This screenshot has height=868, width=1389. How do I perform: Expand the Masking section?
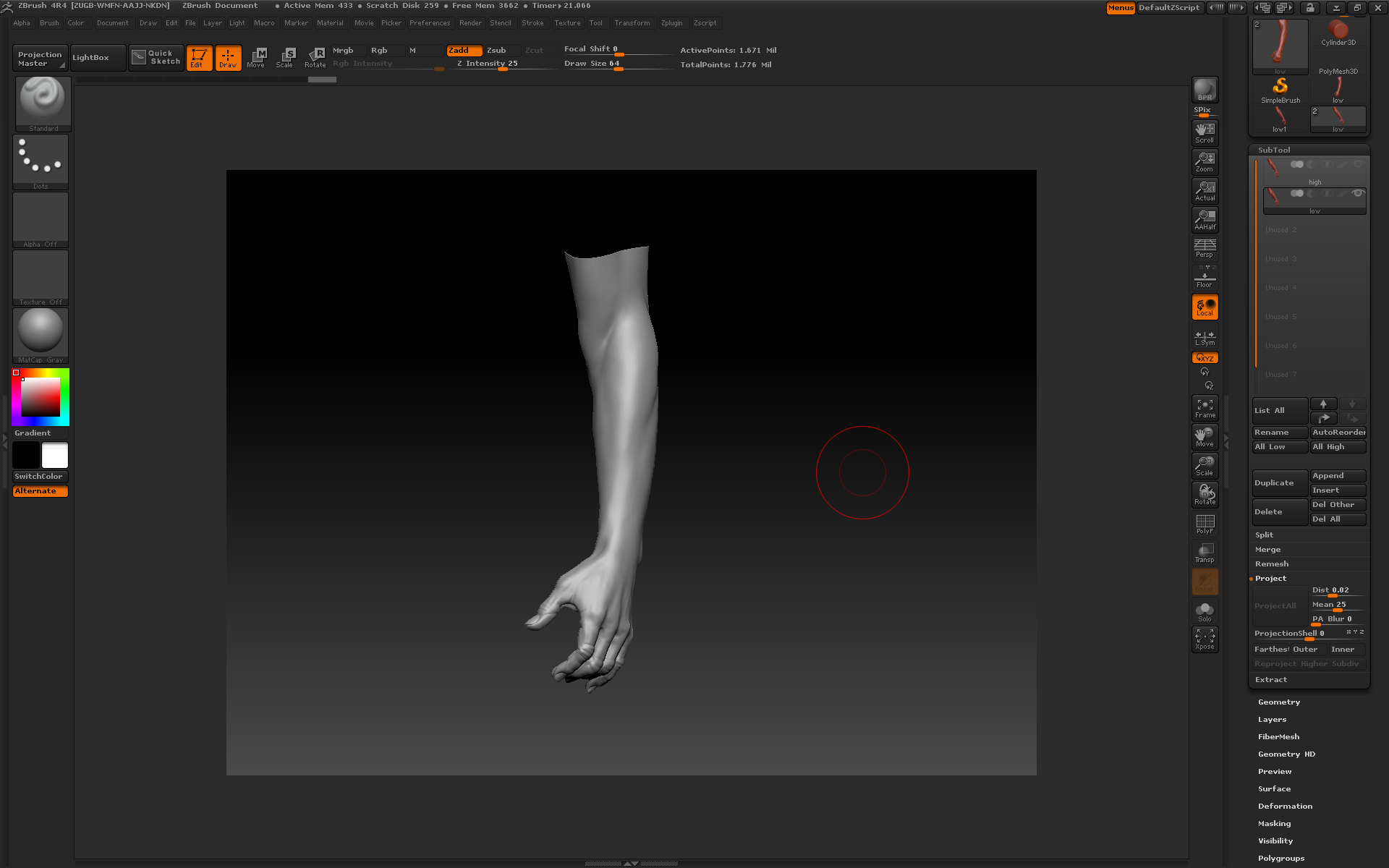tap(1274, 824)
